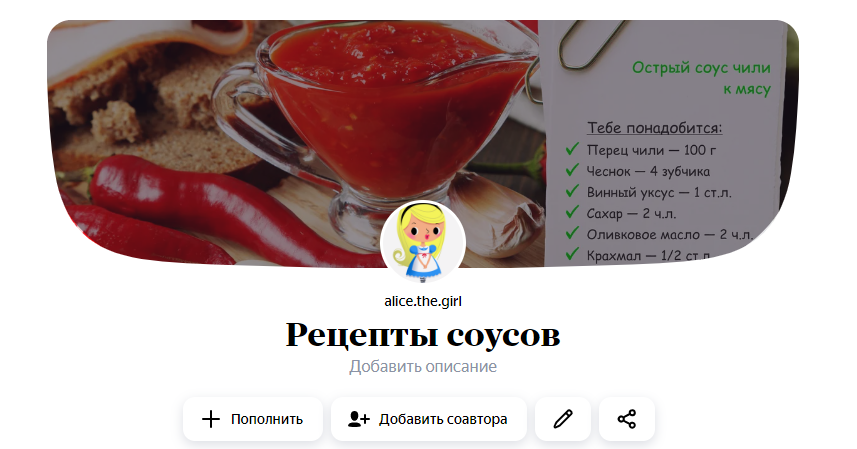Click the pencil edit icon
Image resolution: width=857 pixels, height=449 pixels.
(x=563, y=419)
